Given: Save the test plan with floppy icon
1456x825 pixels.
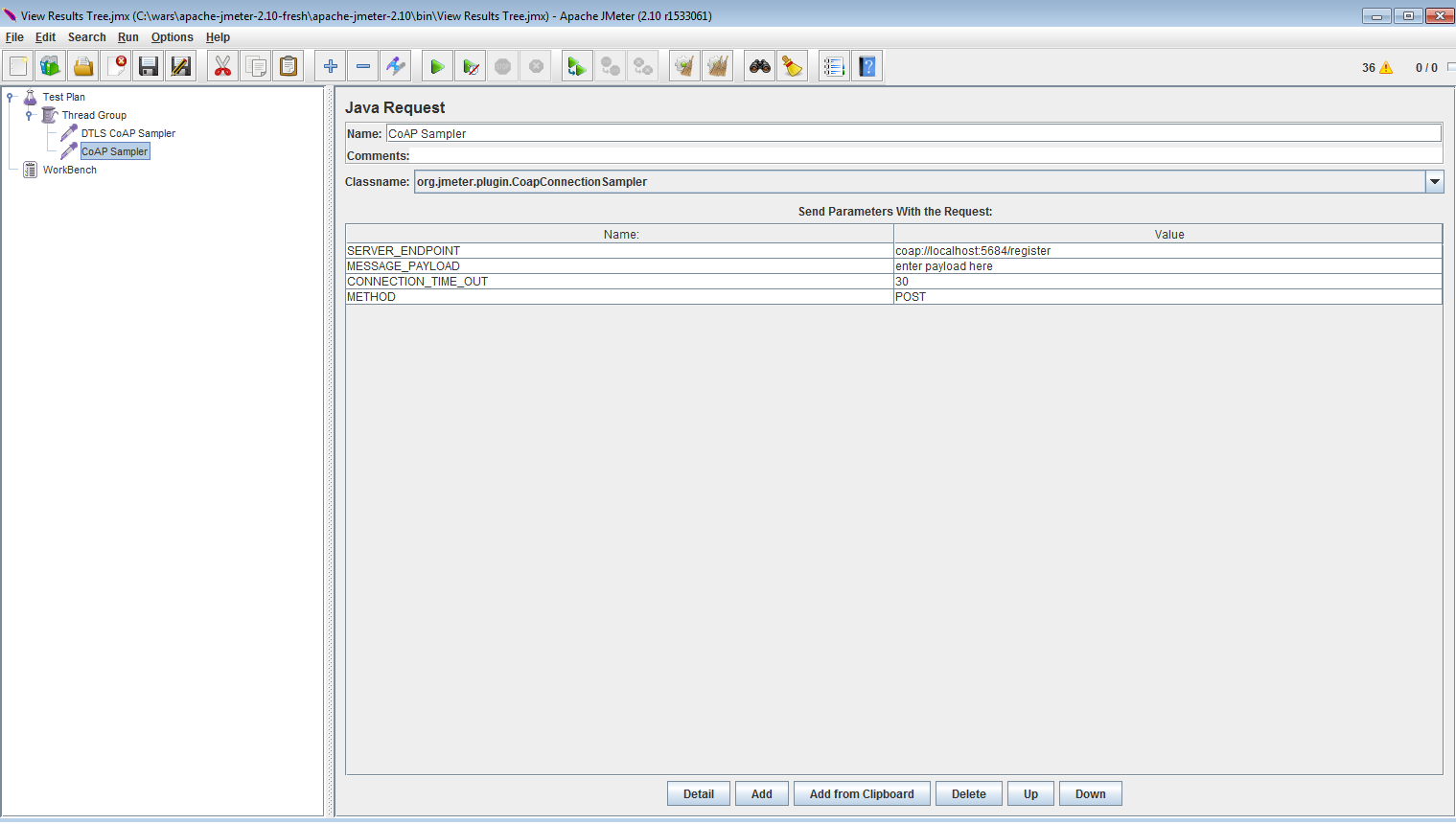Looking at the screenshot, I should point(149,66).
